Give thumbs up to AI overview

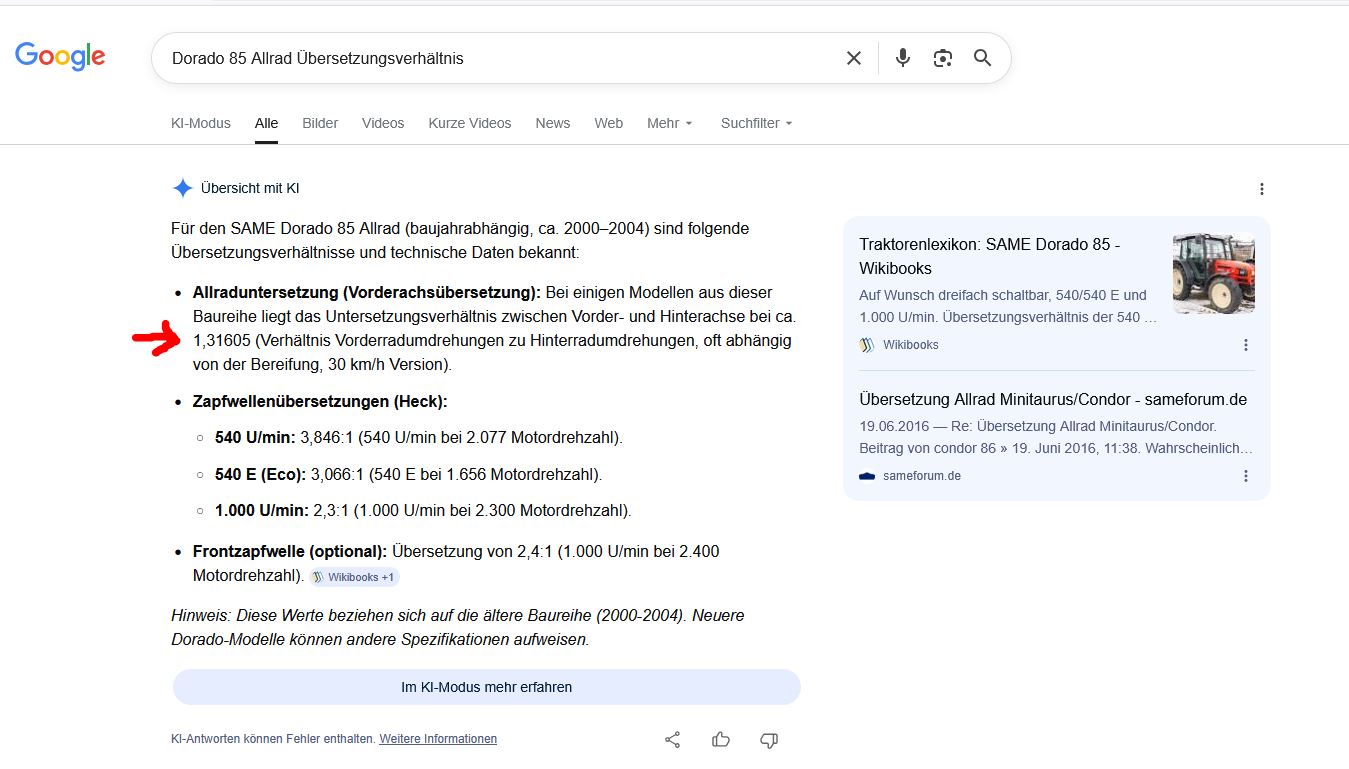click(x=721, y=740)
